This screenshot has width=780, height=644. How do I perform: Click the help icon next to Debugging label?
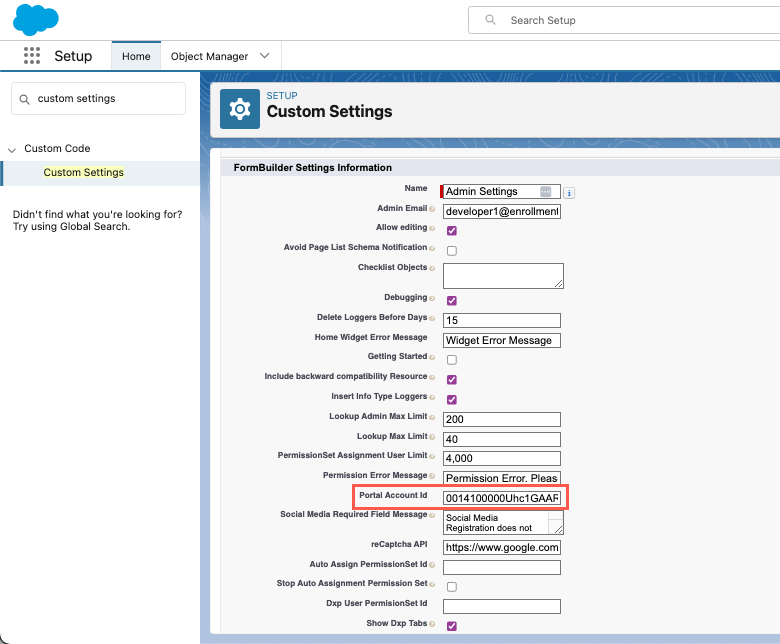432,299
